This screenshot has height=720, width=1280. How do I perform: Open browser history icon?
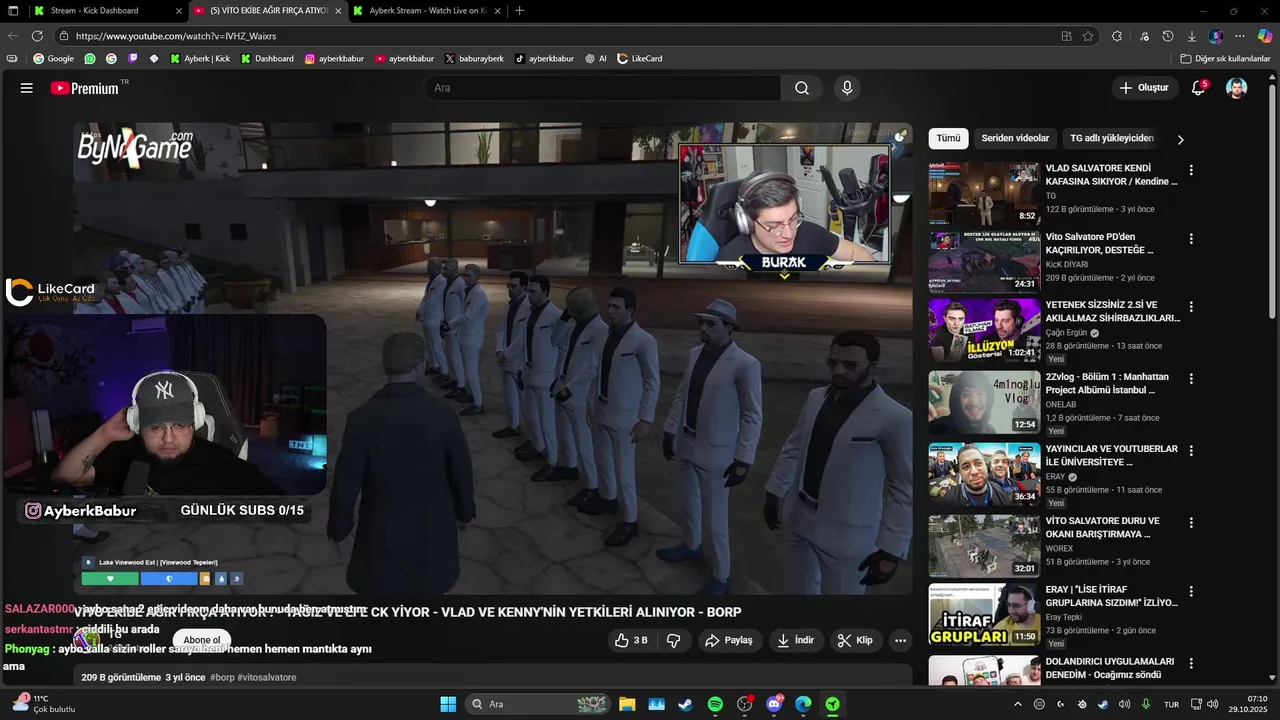(x=1168, y=36)
